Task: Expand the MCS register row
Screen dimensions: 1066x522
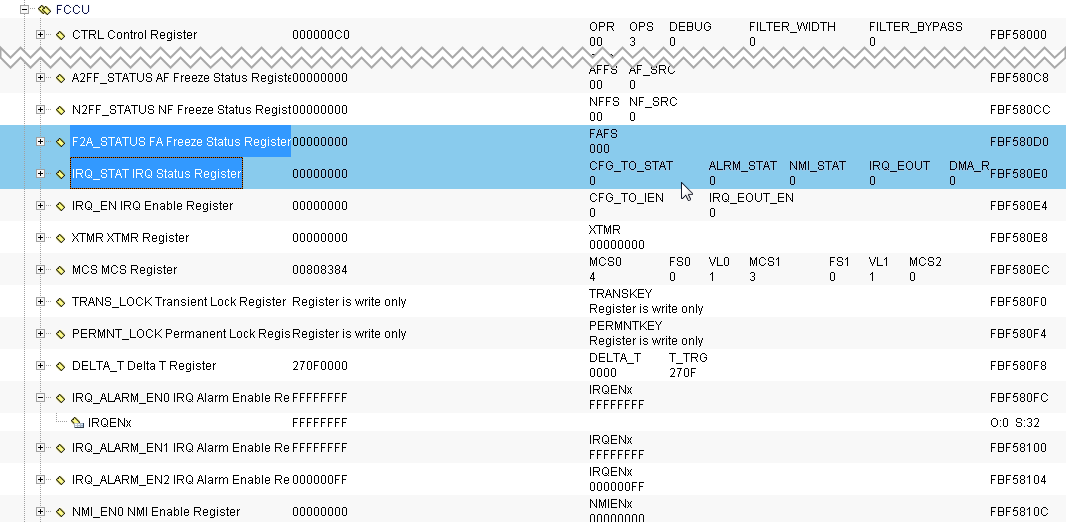Action: pyautogui.click(x=40, y=269)
